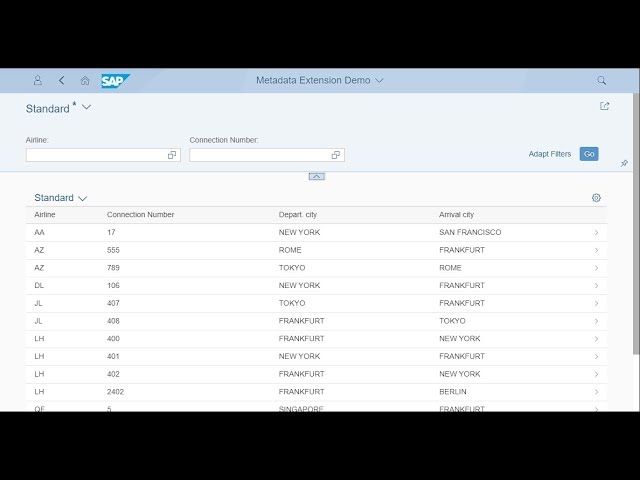Image resolution: width=640 pixels, height=480 pixels.
Task: Select the DL airline cell
Action: 39,285
